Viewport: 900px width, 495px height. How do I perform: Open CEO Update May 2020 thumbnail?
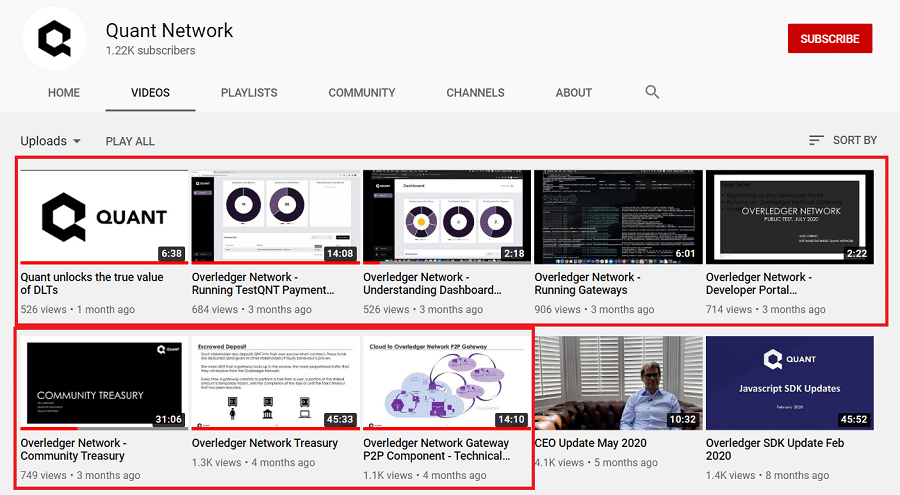[x=618, y=382]
